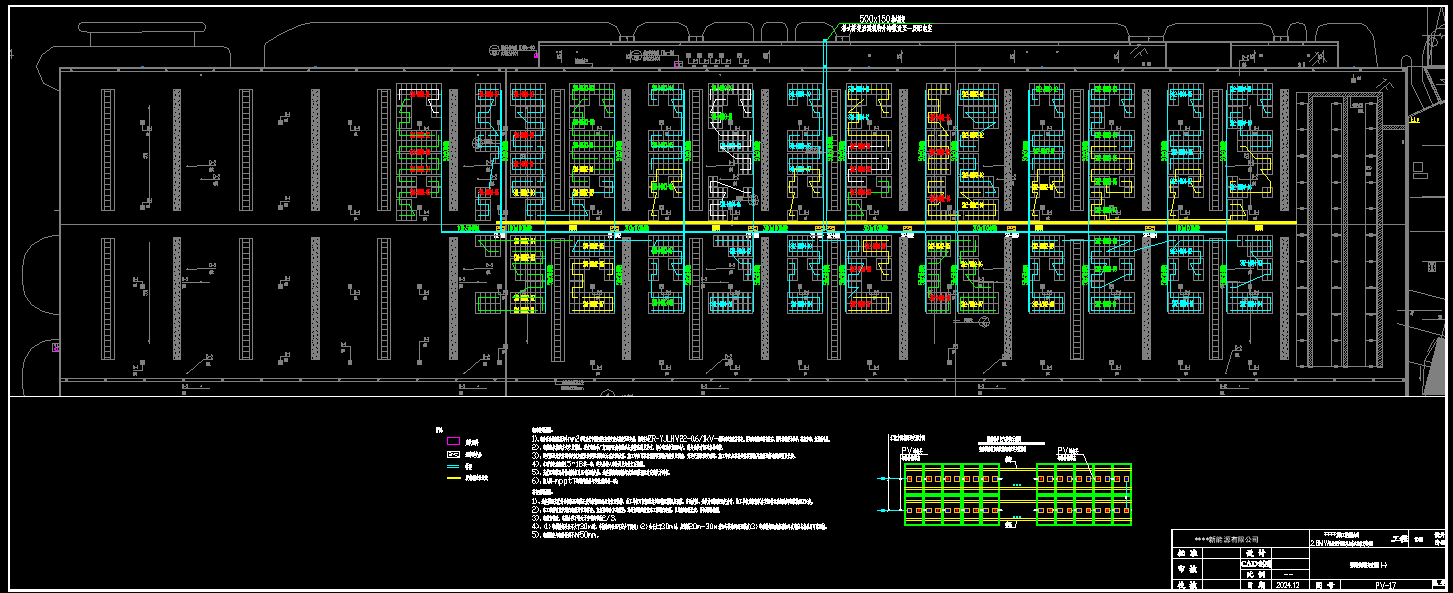Select the 500x150 cable tray label
The image size is (1453, 593).
[x=882, y=19]
